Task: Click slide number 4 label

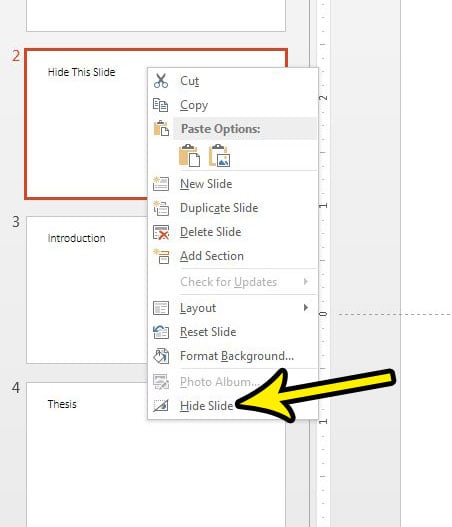Action: point(16,388)
